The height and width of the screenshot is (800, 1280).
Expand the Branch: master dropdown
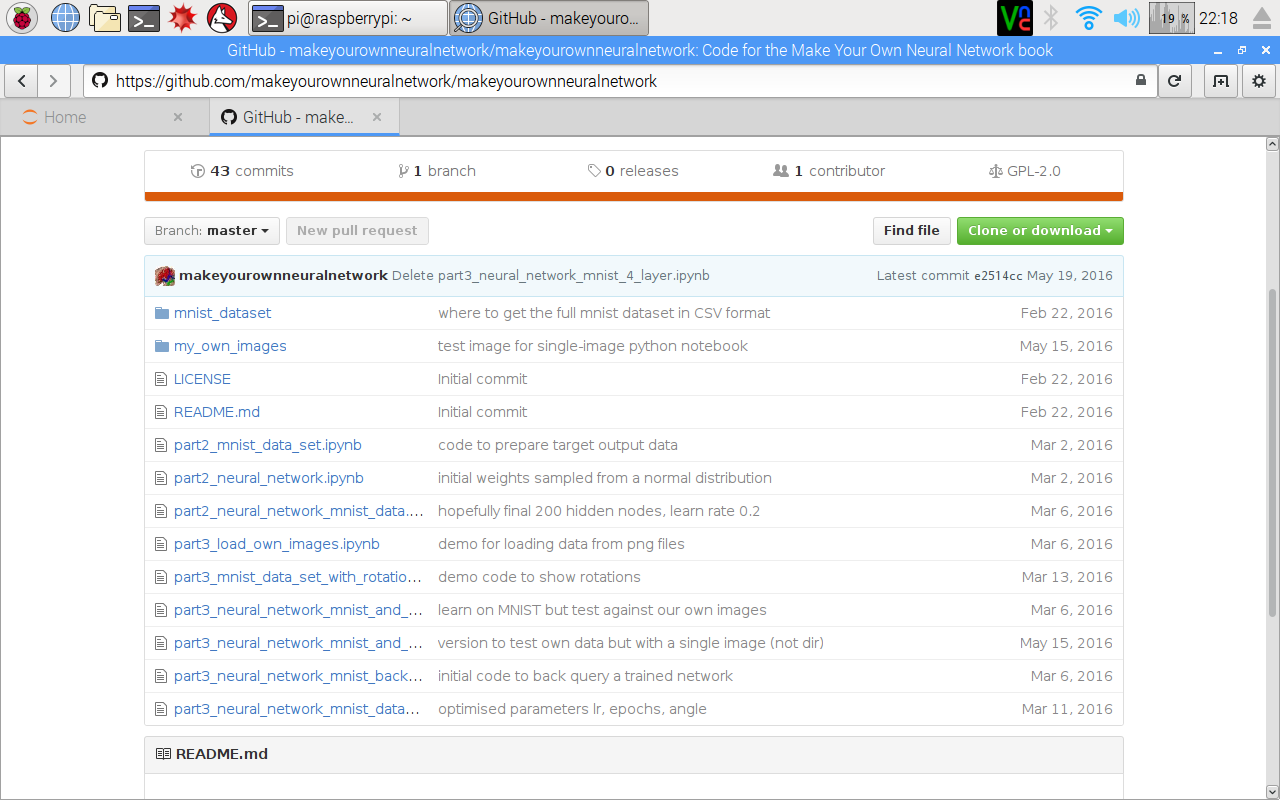(212, 231)
